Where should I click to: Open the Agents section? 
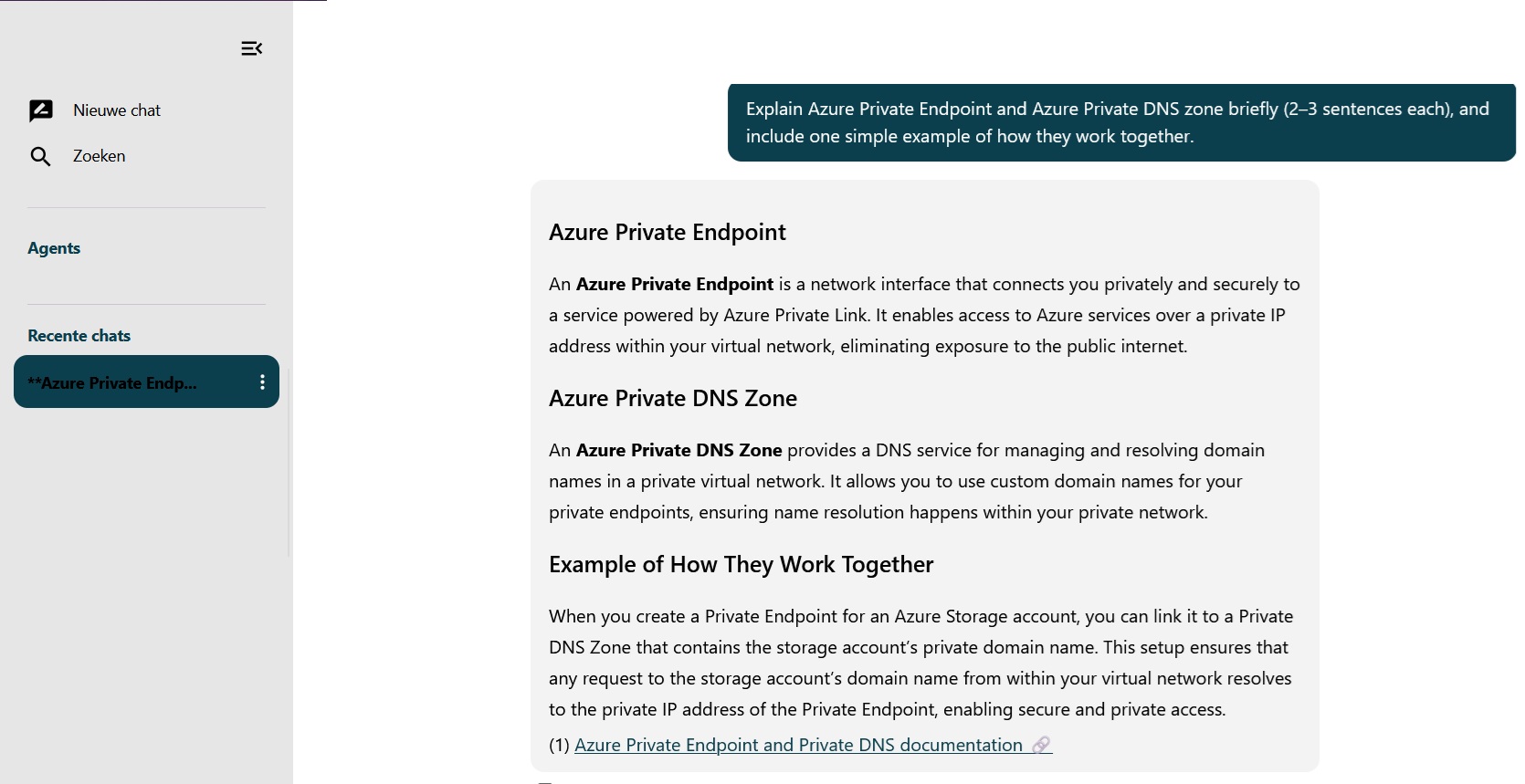[x=54, y=248]
